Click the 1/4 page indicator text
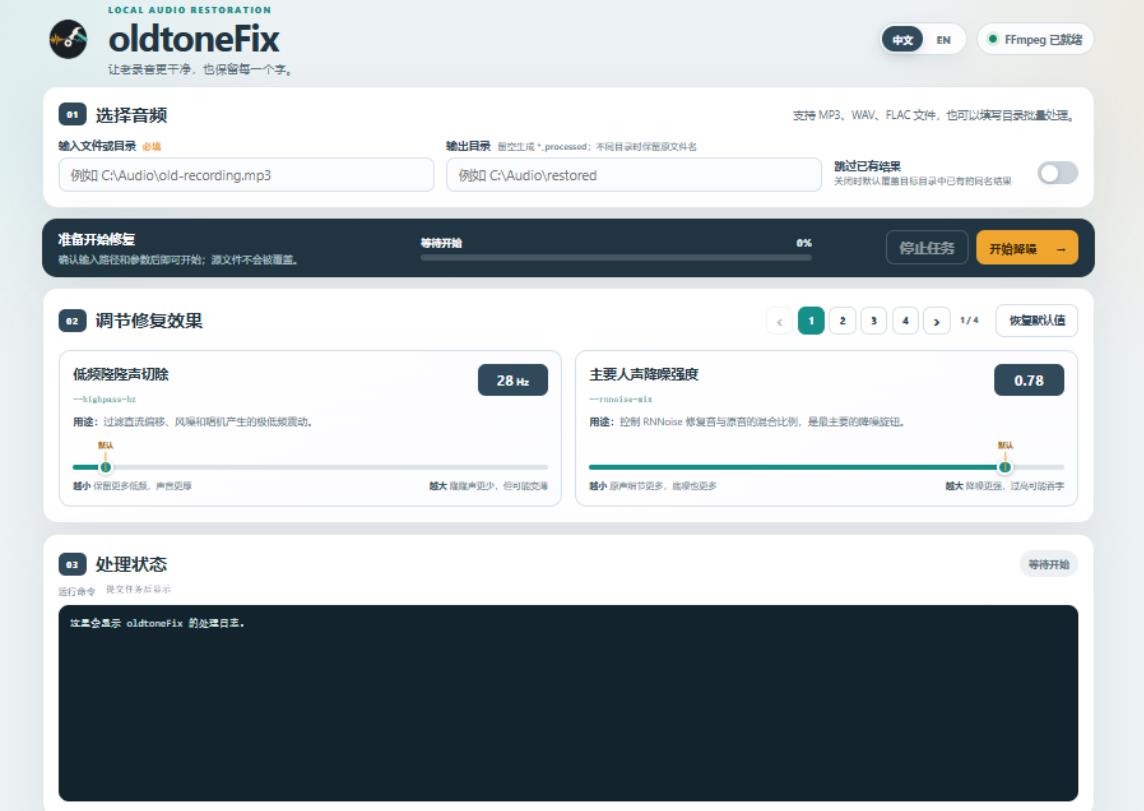This screenshot has height=811, width=1144. coord(969,320)
